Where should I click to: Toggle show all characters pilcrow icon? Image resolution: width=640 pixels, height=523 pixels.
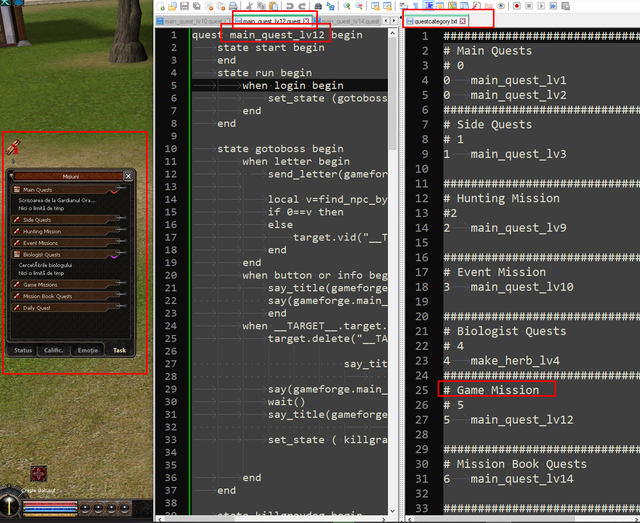(x=416, y=6)
